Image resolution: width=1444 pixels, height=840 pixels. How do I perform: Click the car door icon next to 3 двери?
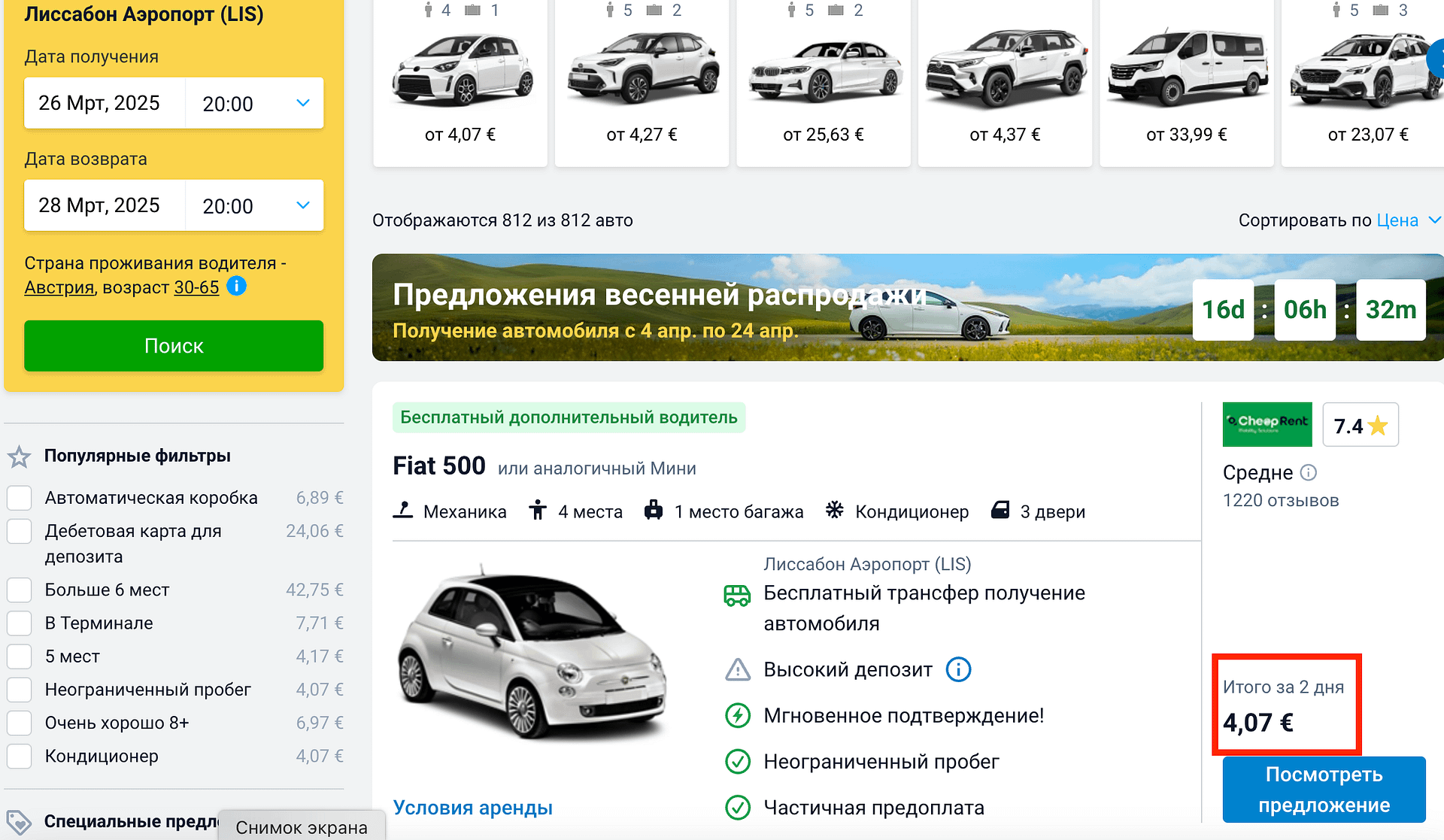point(1000,510)
